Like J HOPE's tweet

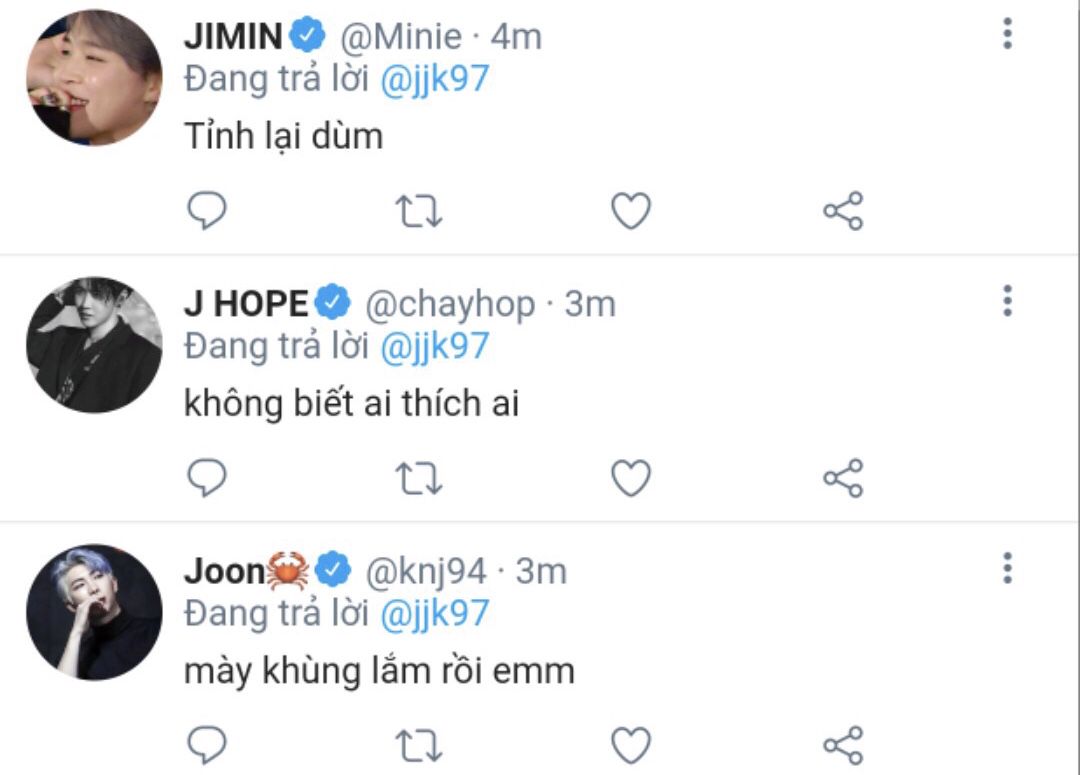tap(631, 478)
